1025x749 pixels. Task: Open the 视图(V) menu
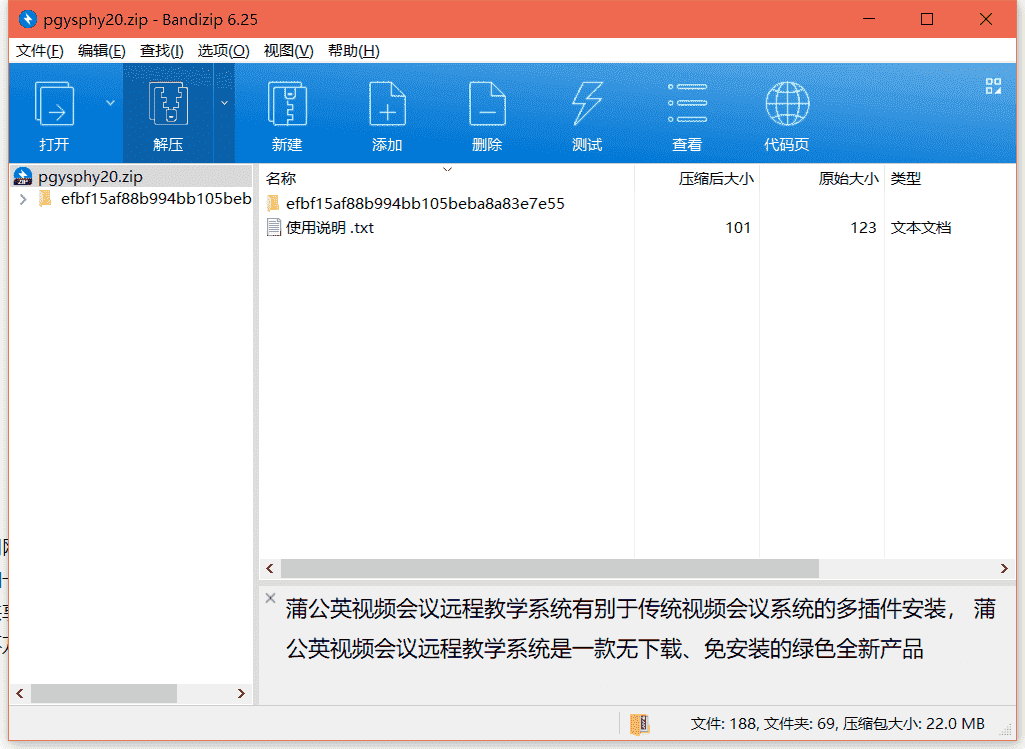pyautogui.click(x=288, y=51)
